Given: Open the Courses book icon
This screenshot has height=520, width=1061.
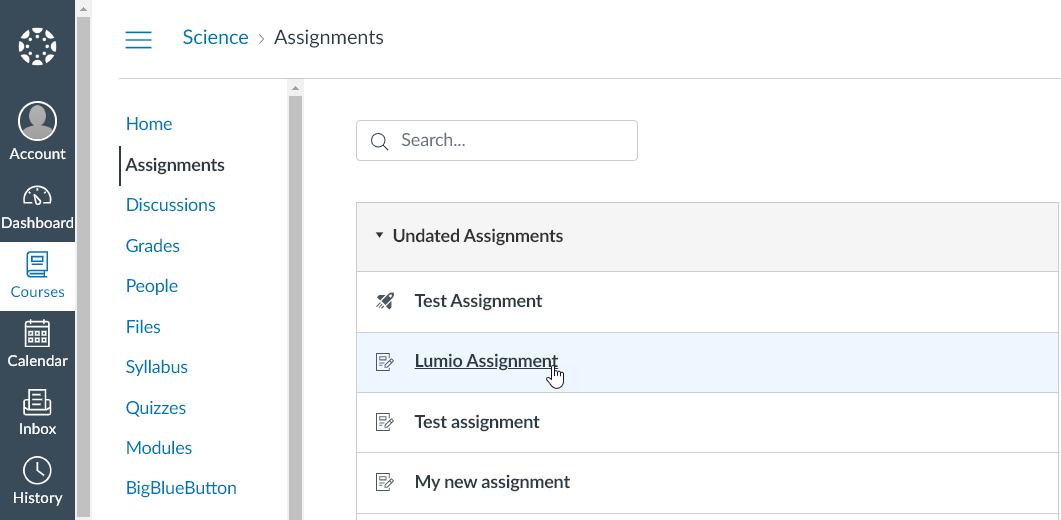Looking at the screenshot, I should click(37, 265).
